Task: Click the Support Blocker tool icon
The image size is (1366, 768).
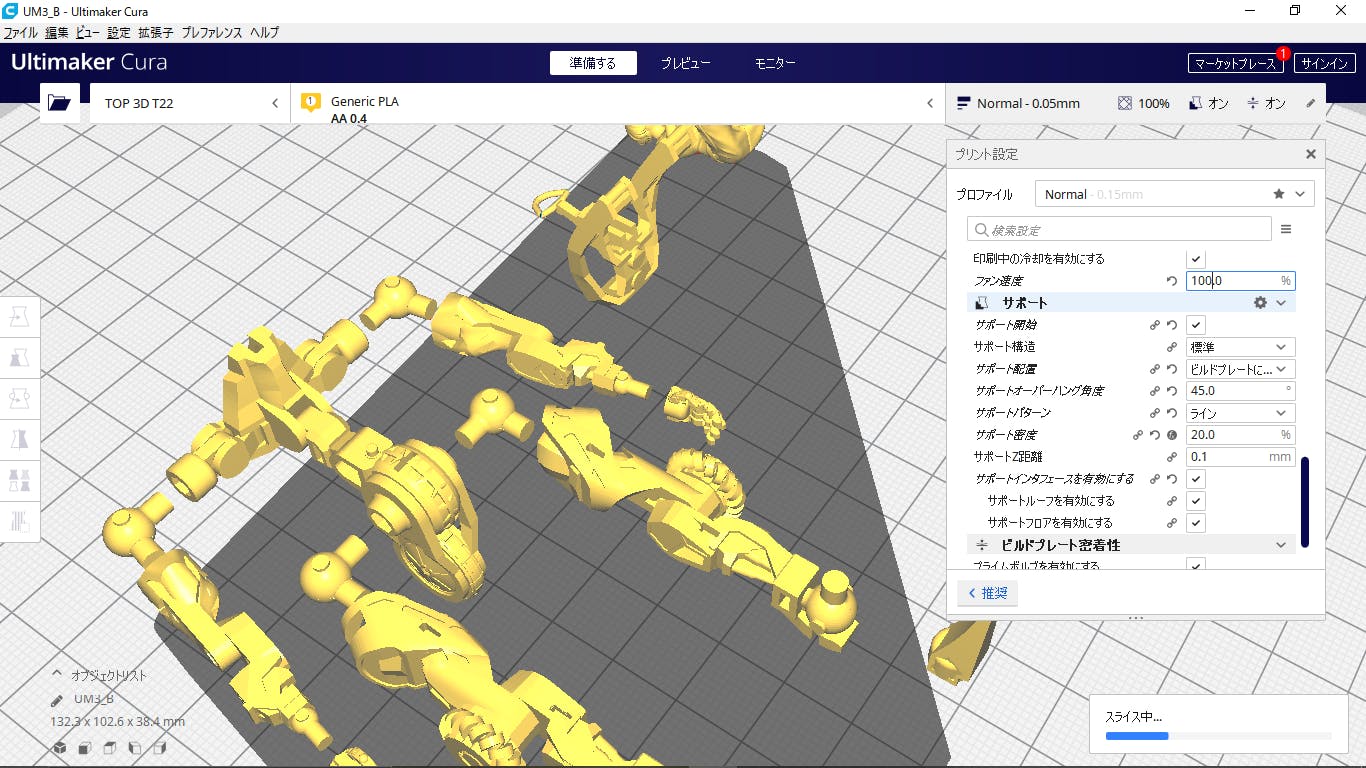Action: tap(20, 521)
